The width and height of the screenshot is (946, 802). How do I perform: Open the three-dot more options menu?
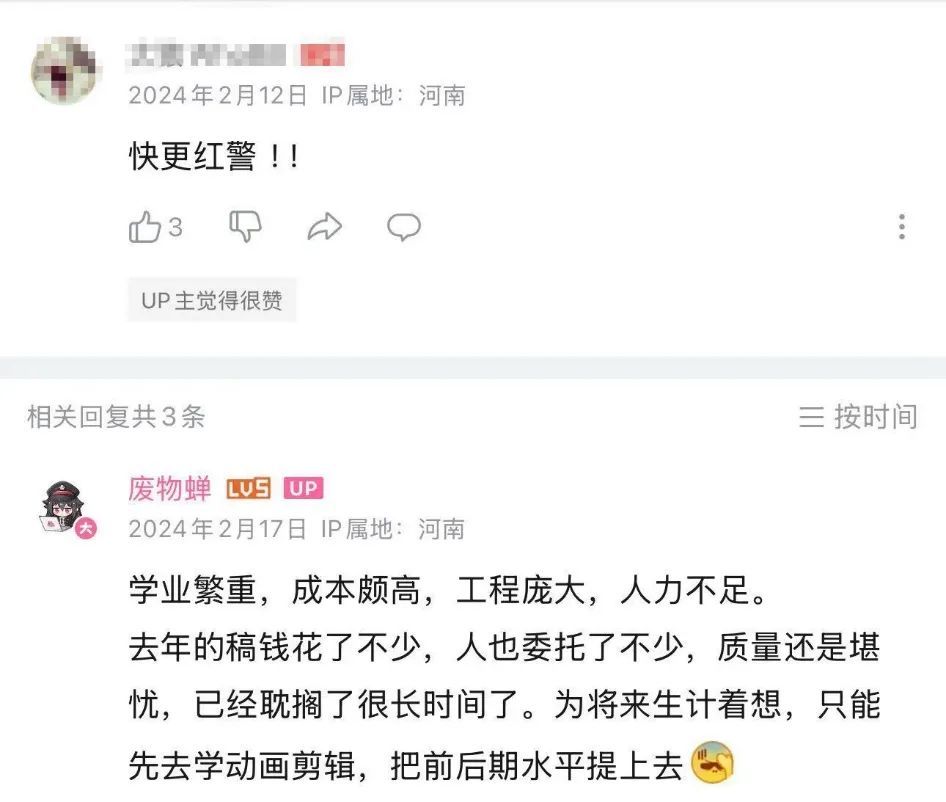(901, 227)
